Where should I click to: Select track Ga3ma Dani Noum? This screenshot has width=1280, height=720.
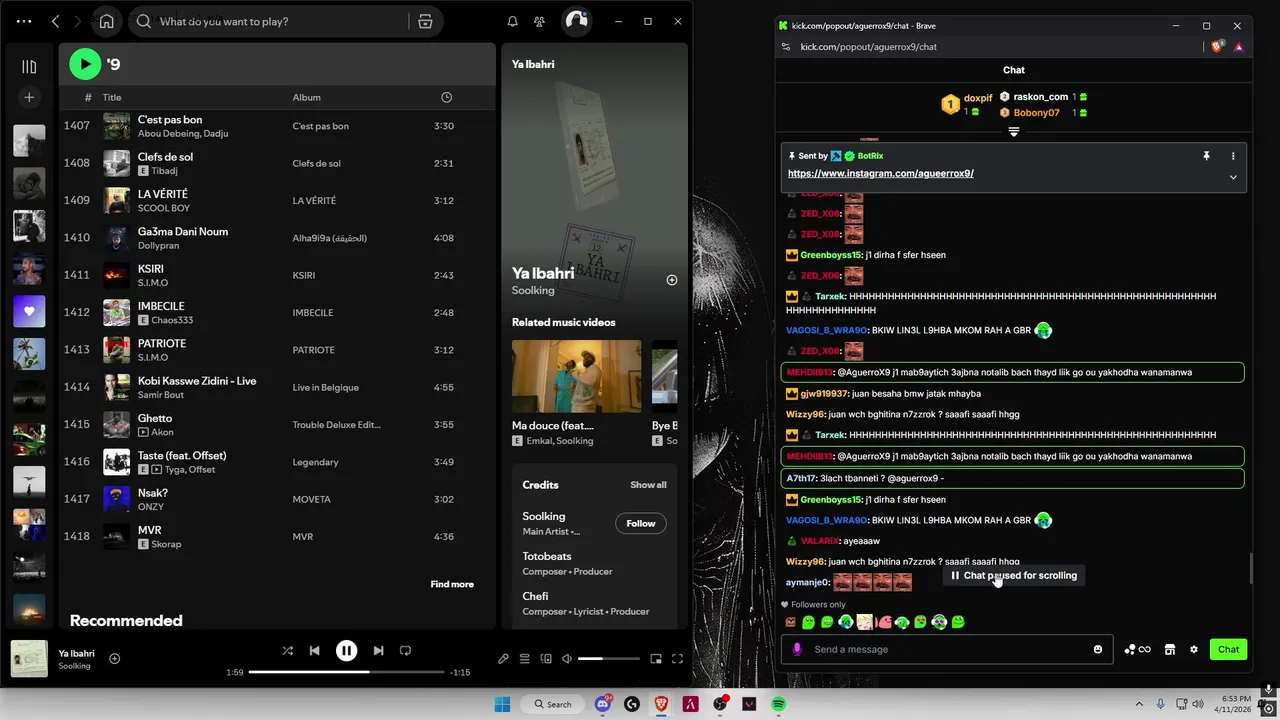point(276,238)
